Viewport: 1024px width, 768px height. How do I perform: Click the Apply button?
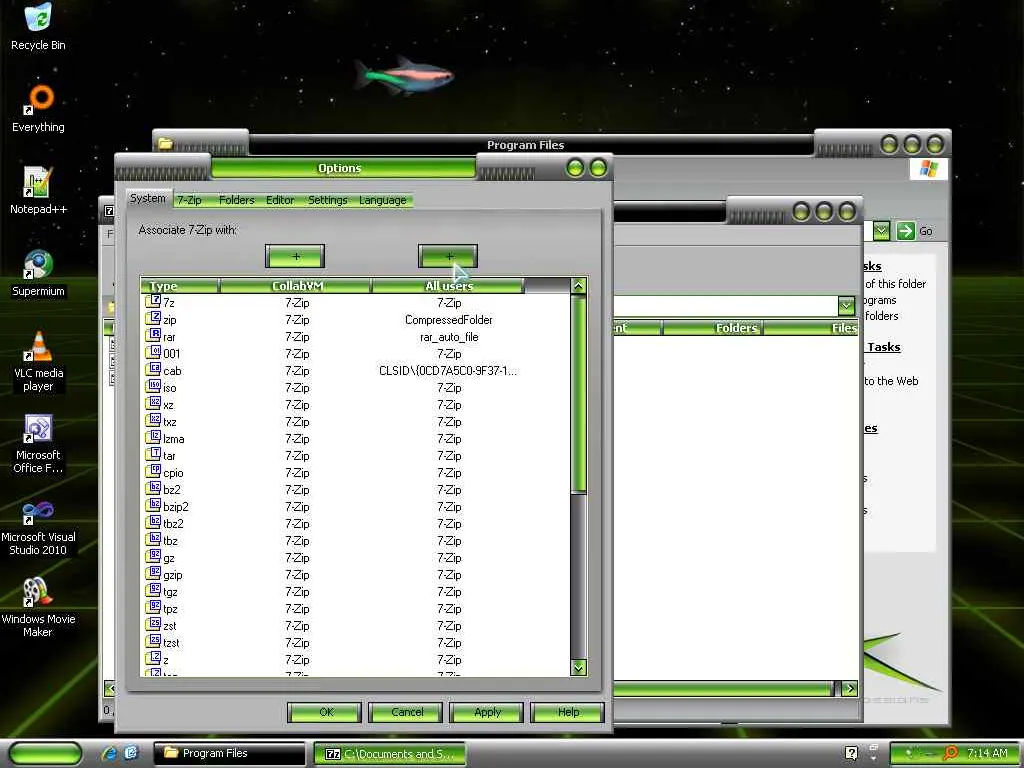(x=487, y=712)
